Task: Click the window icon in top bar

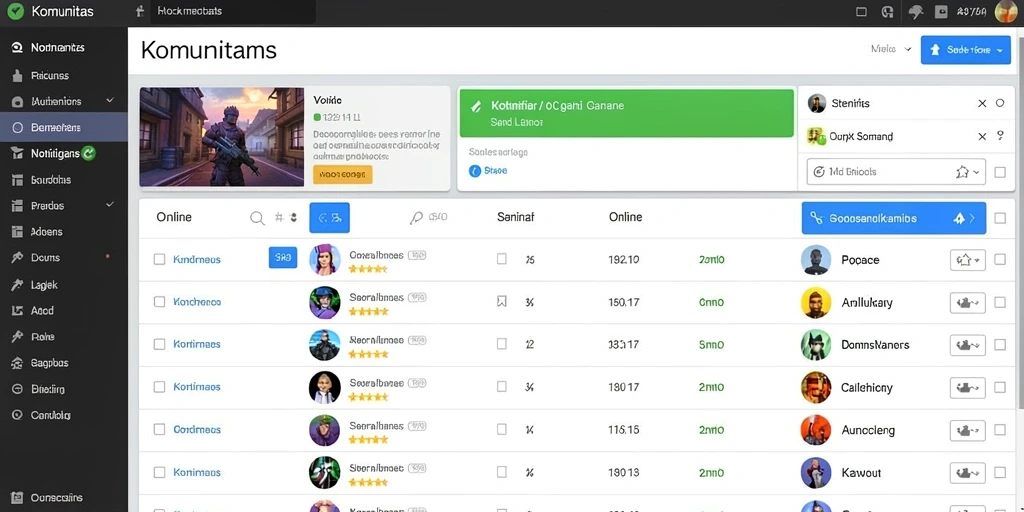Action: click(x=861, y=12)
